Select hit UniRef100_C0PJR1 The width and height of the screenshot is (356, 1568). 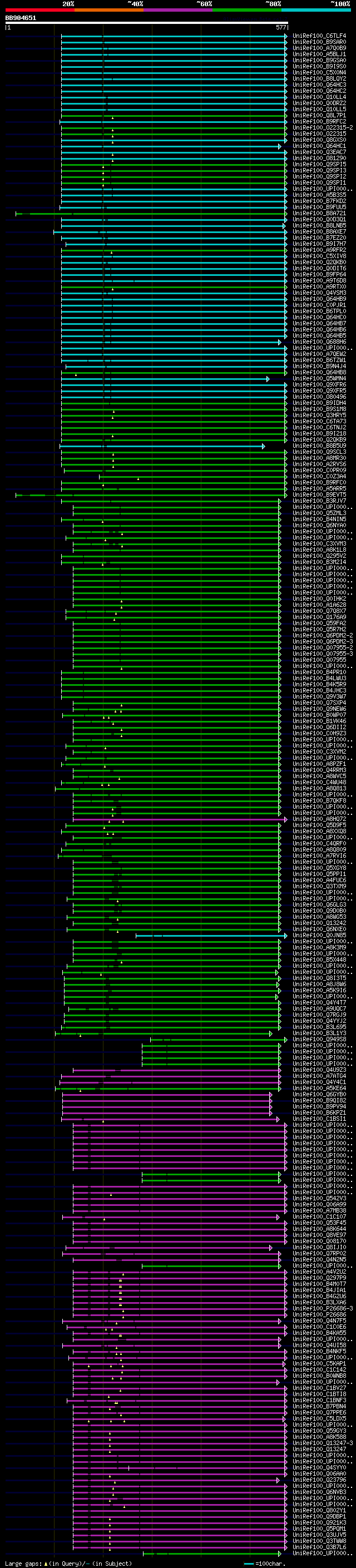(x=319, y=305)
